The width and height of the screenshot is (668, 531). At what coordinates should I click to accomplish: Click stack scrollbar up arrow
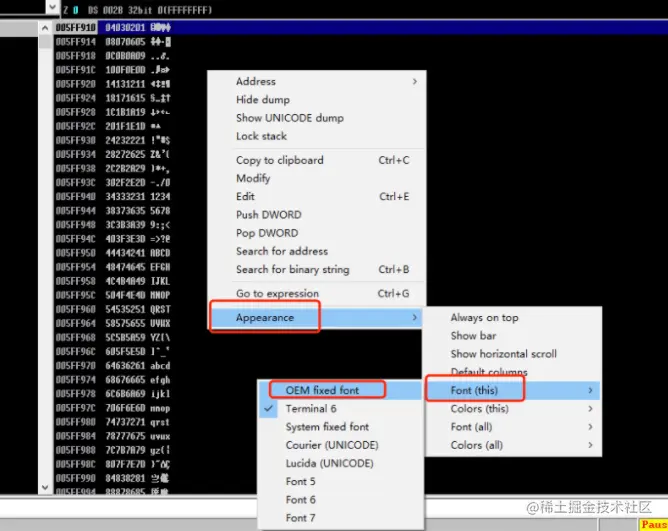45,28
